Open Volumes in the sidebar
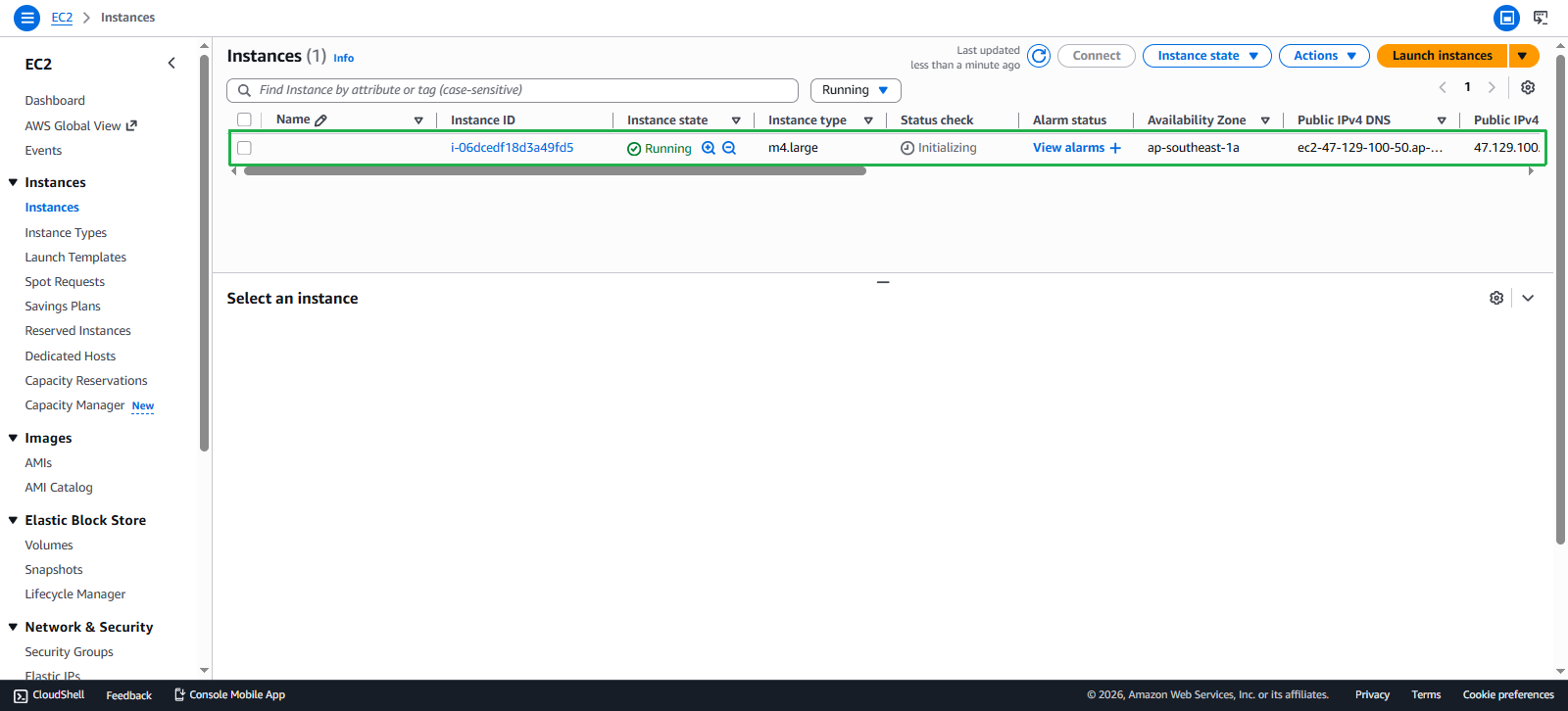Image resolution: width=1568 pixels, height=711 pixels. [49, 545]
